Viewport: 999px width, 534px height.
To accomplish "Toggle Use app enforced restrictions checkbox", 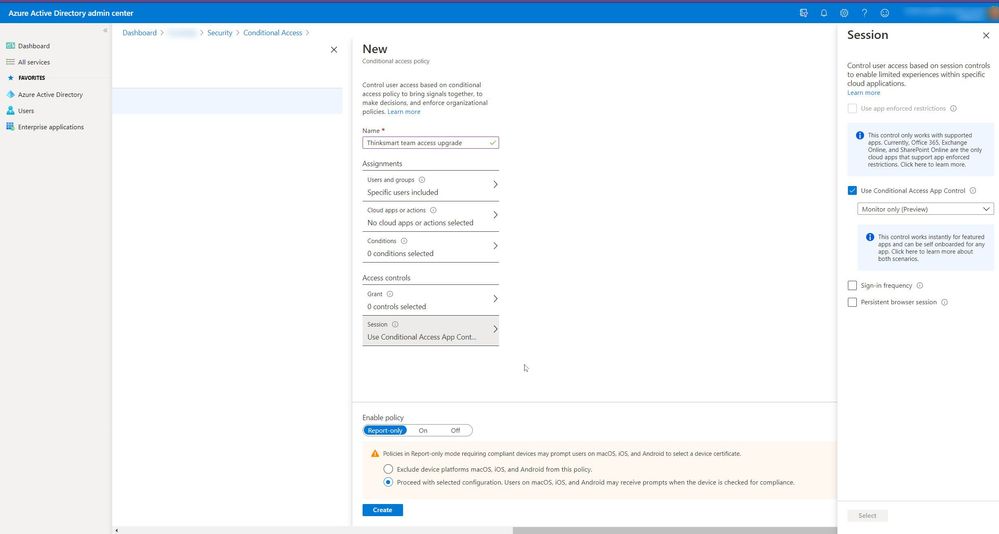I will [x=852, y=108].
